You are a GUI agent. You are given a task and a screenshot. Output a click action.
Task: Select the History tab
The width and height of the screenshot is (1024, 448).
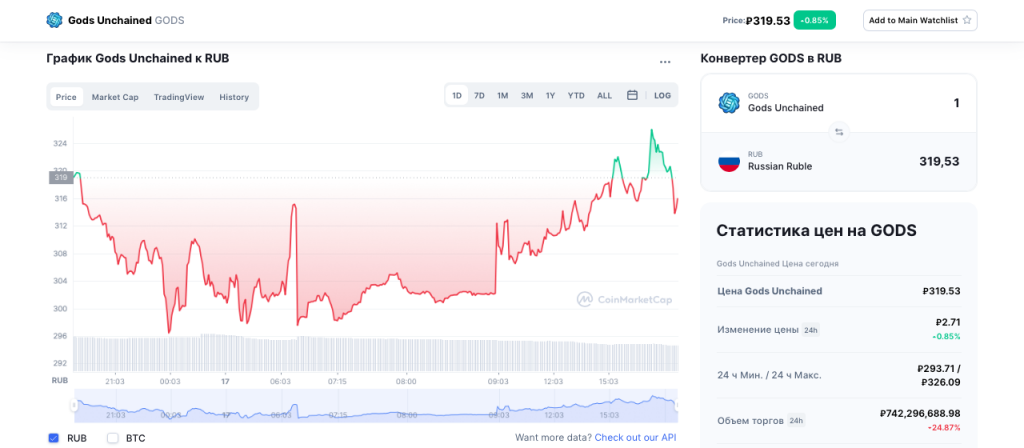[234, 97]
